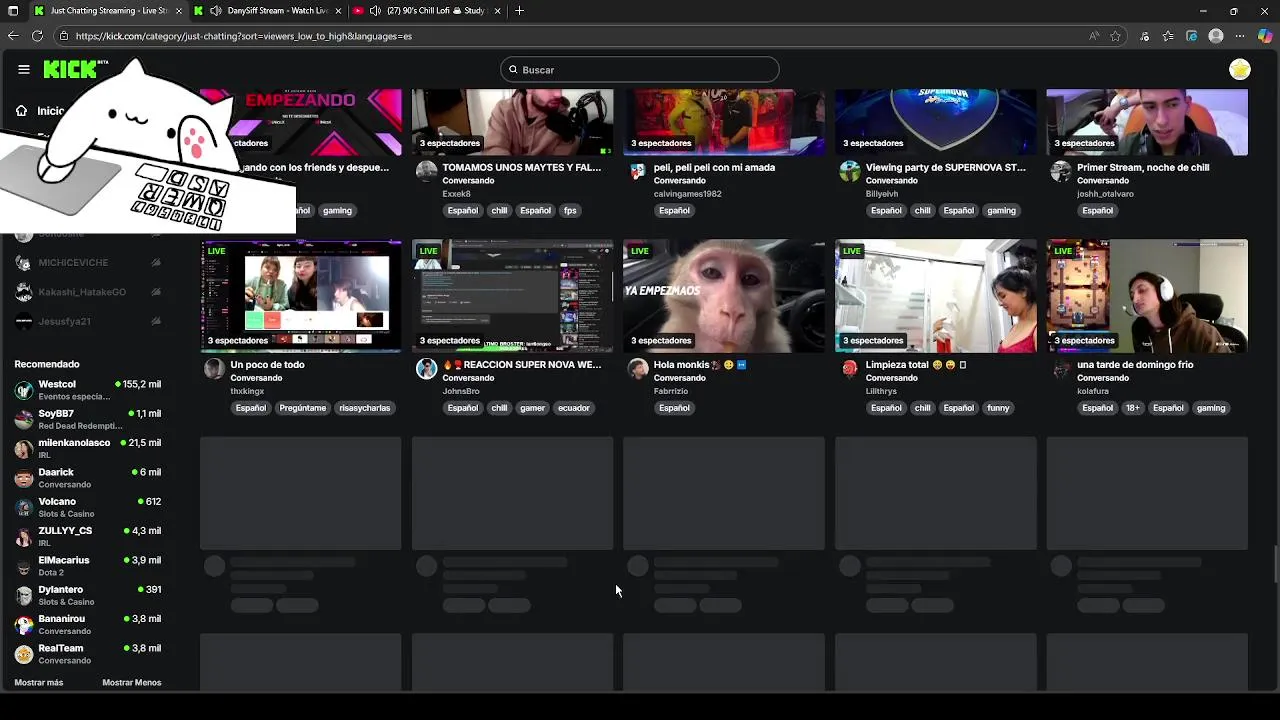Open browser settings and more ellipsis

tap(1240, 36)
